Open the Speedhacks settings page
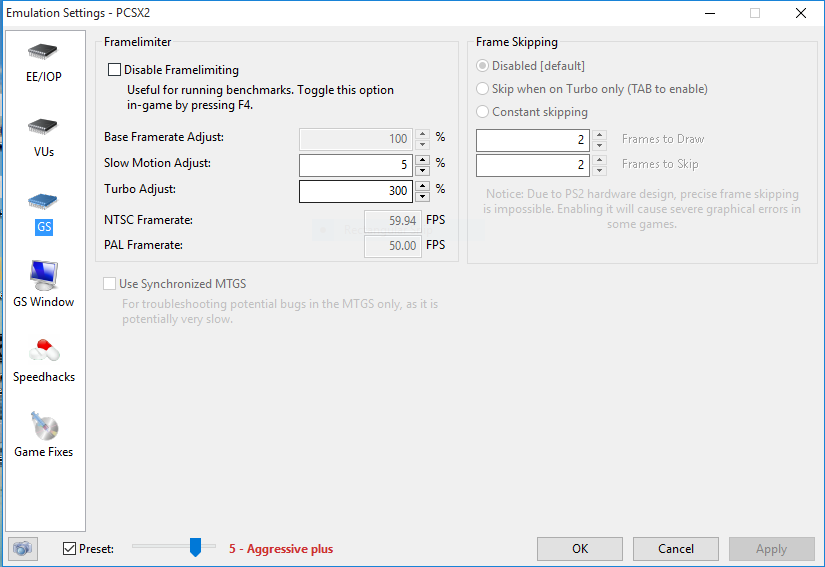 tap(44, 361)
